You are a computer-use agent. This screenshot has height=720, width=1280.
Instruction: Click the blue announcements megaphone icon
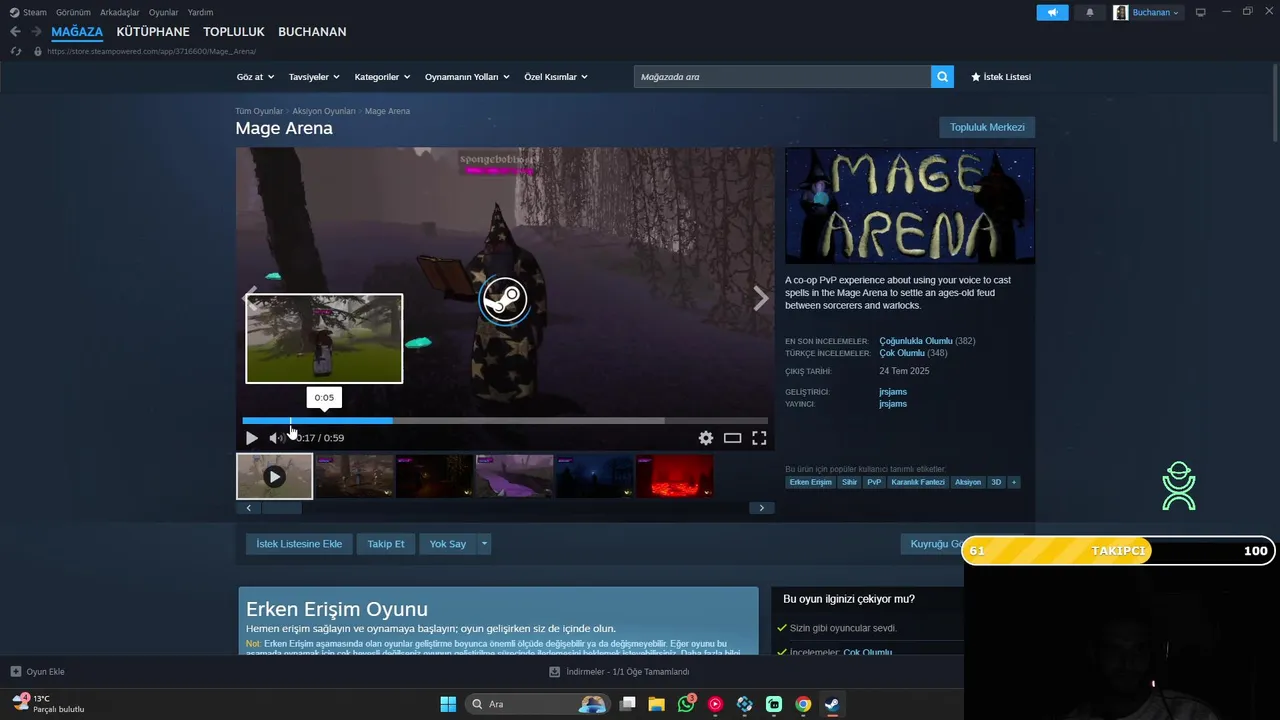point(1052,12)
